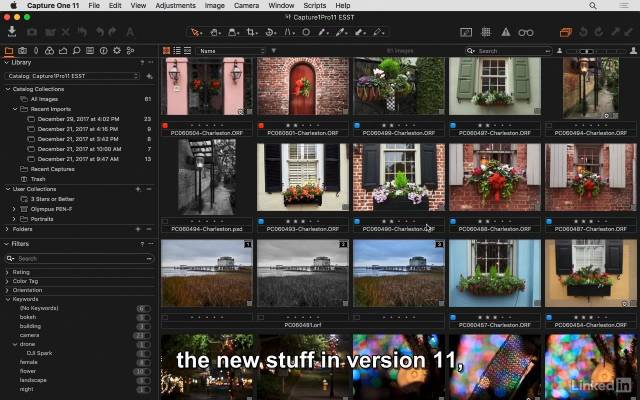Click the grid overlay icon in the toolbar
The height and width of the screenshot is (400, 640).
click(486, 32)
